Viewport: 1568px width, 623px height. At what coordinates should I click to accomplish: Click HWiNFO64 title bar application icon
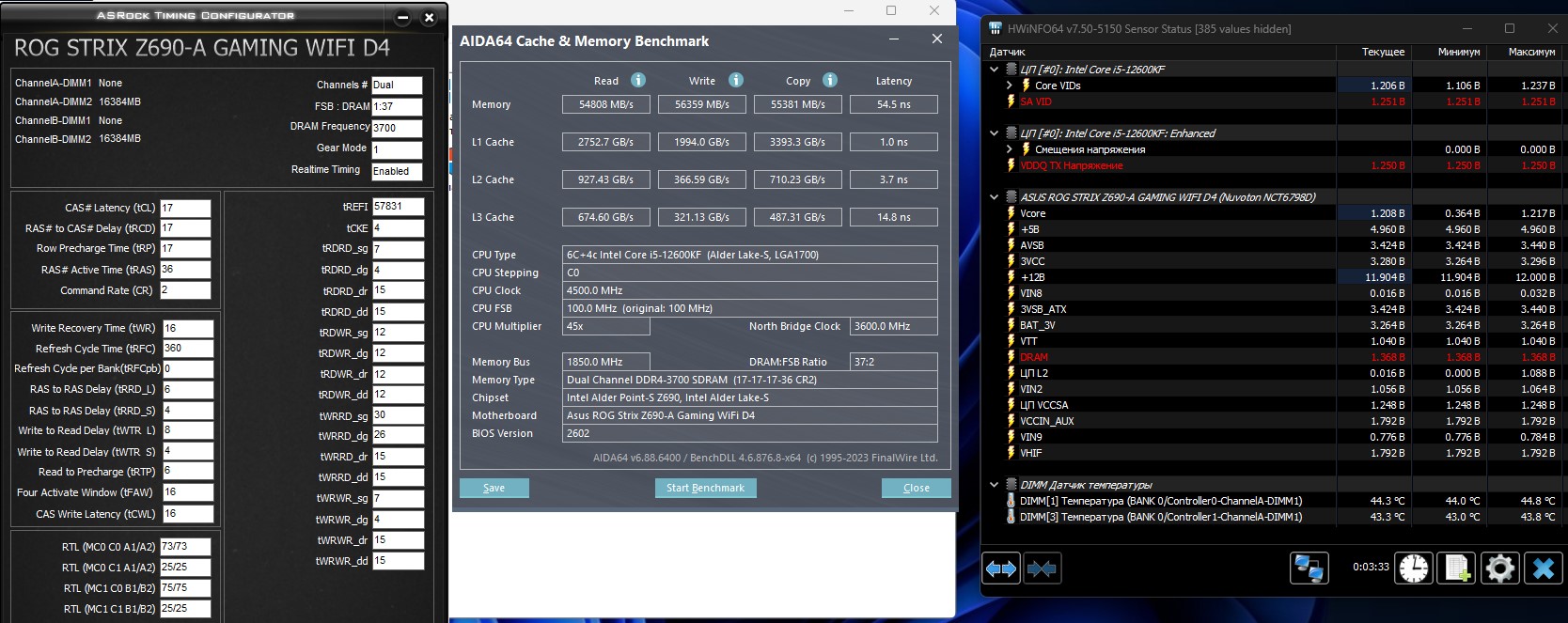(x=996, y=29)
